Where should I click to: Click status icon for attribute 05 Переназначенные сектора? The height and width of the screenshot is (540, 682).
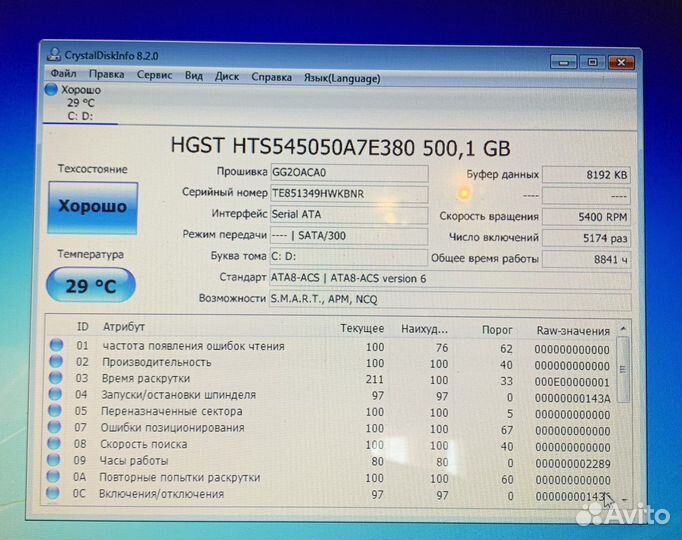point(55,410)
